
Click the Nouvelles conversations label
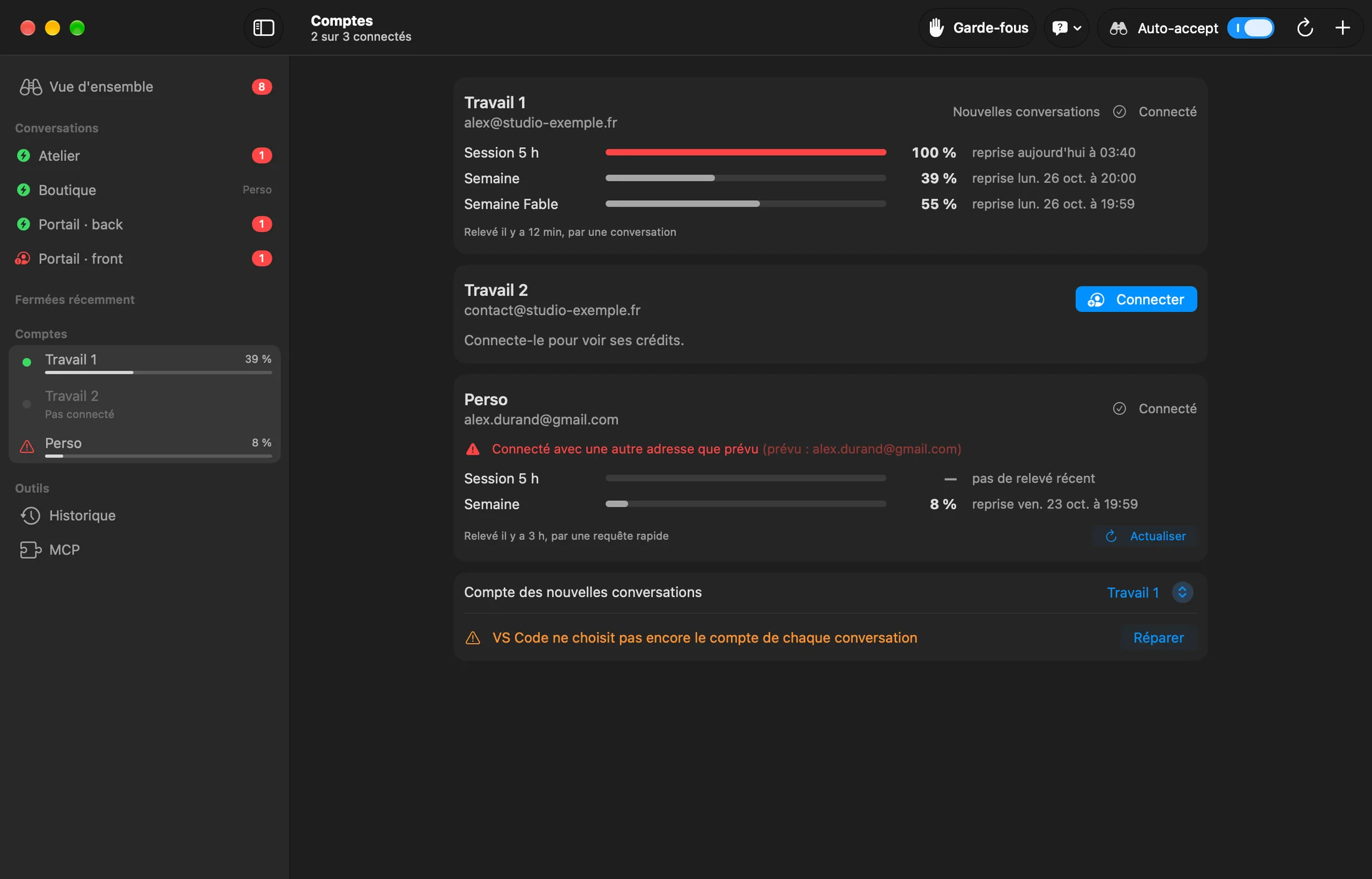click(1026, 112)
